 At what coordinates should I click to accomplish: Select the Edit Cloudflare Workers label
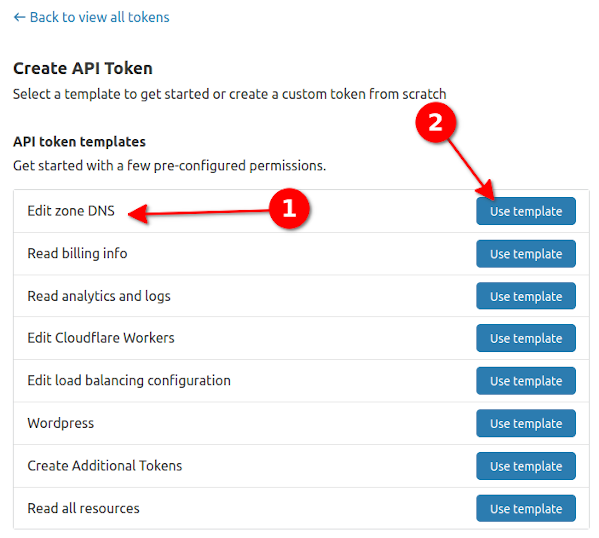coord(101,338)
